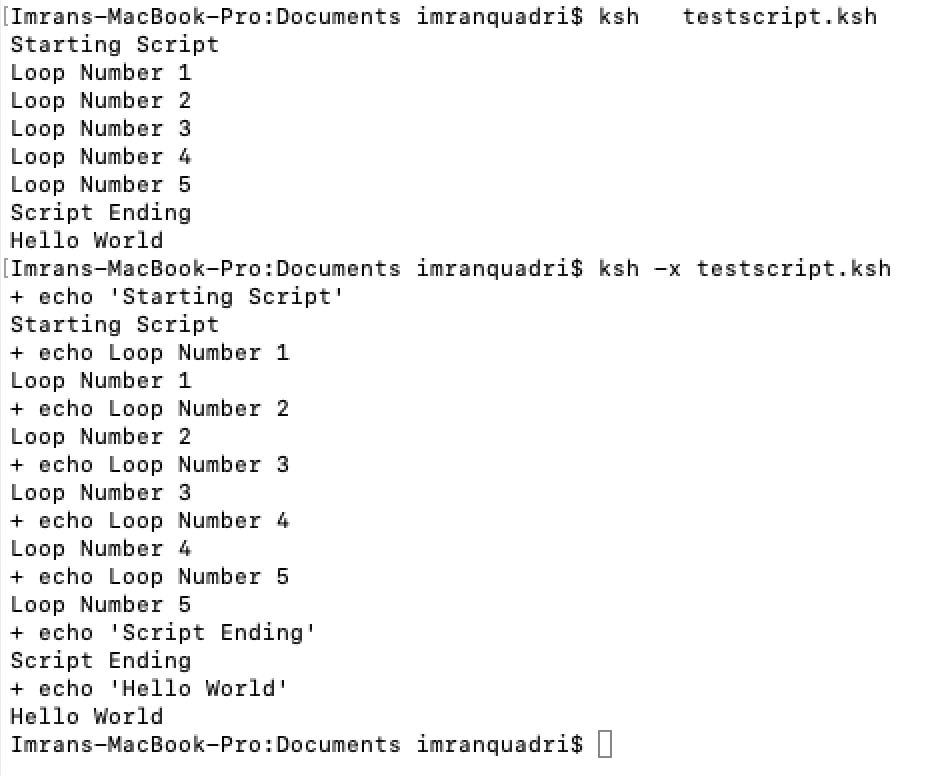Click the trace line "+ echo 'Hello World'"
Screen dimensions: 950x776
click(149, 689)
